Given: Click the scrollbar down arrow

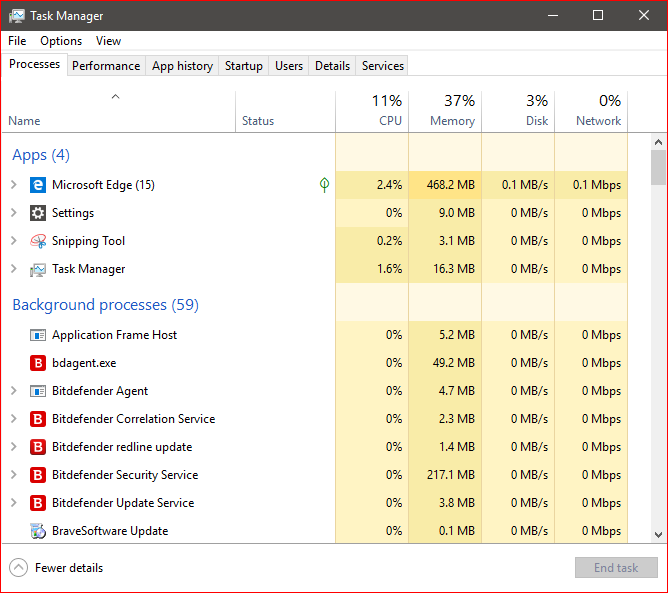Looking at the screenshot, I should coord(658,535).
